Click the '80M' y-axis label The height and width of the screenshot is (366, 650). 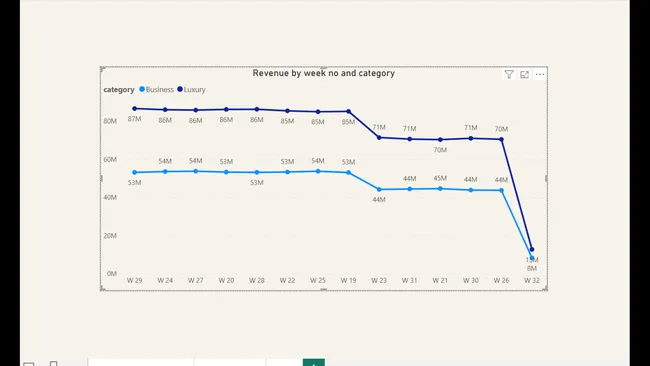[110, 121]
